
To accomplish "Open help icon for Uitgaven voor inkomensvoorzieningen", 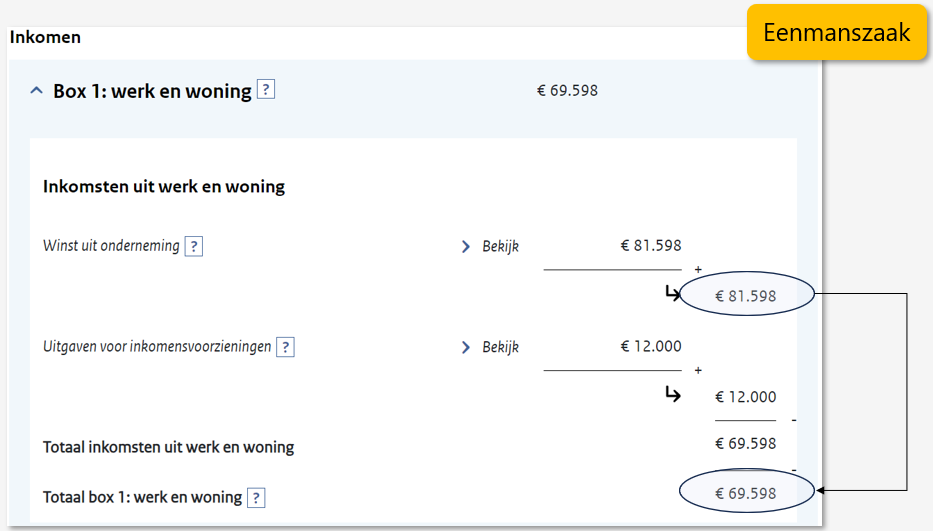I will 286,347.
